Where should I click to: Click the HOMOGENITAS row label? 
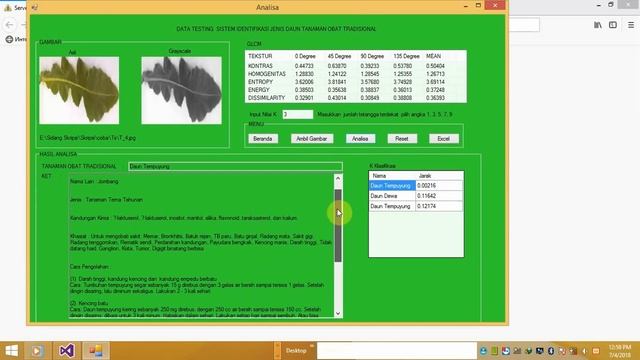click(267, 74)
